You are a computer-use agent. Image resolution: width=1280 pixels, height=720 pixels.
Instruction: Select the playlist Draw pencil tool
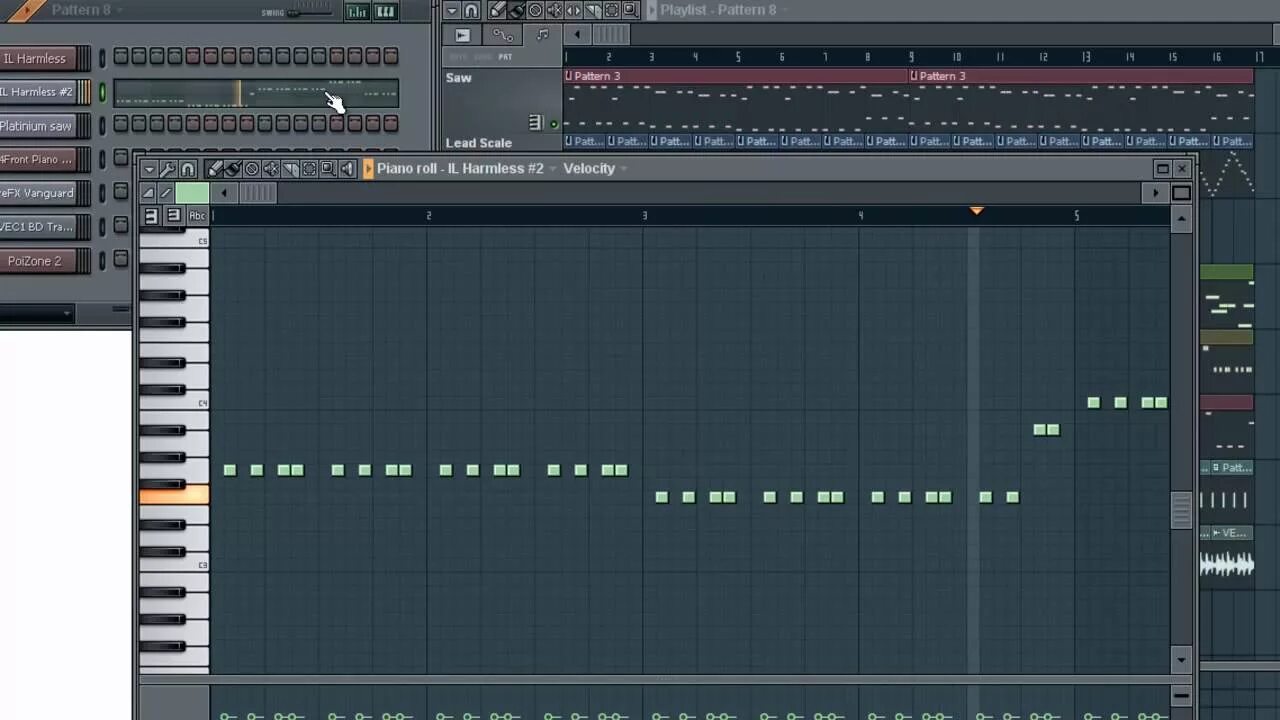tap(497, 10)
